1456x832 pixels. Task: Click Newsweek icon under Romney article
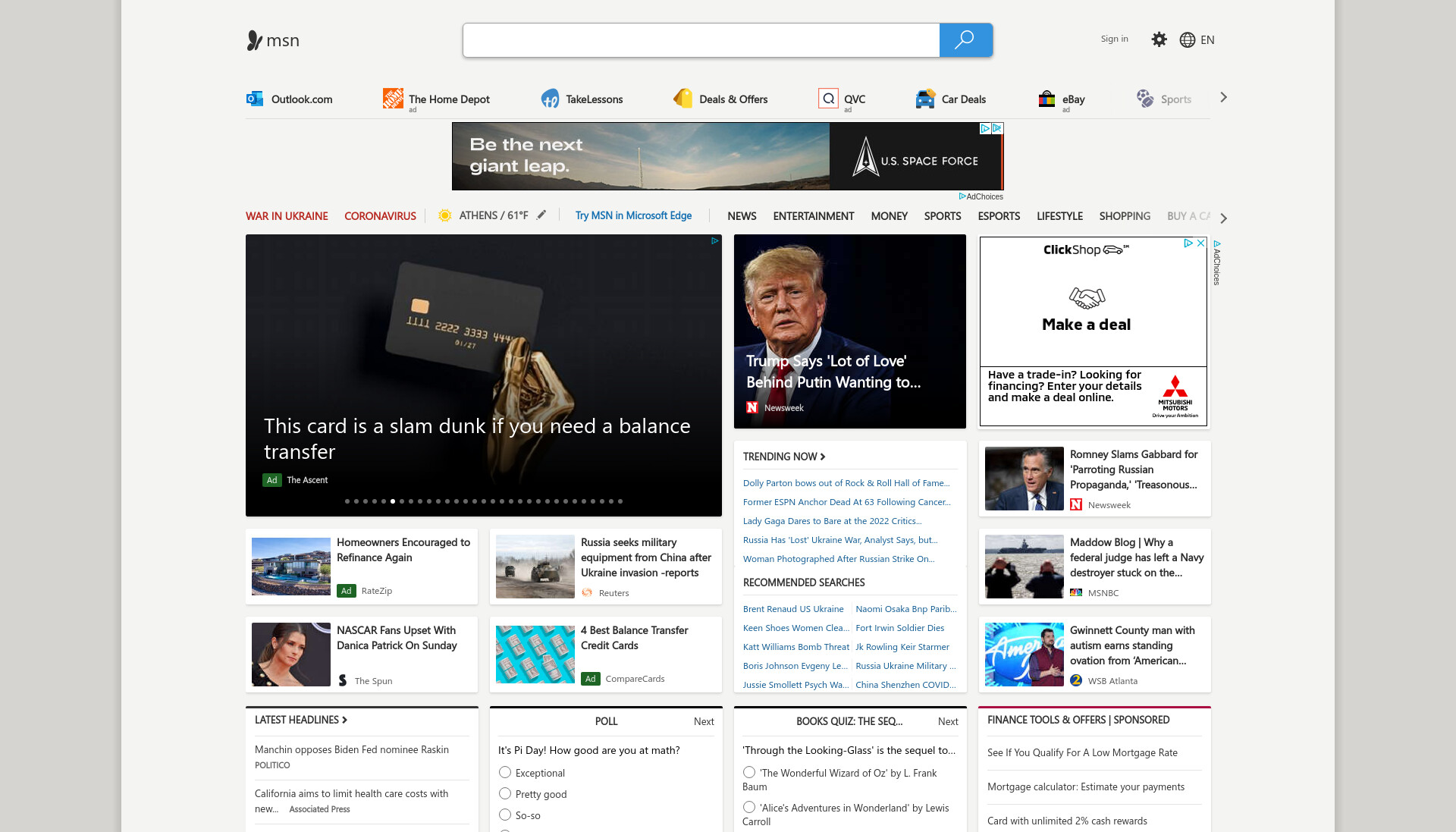pyautogui.click(x=1076, y=504)
